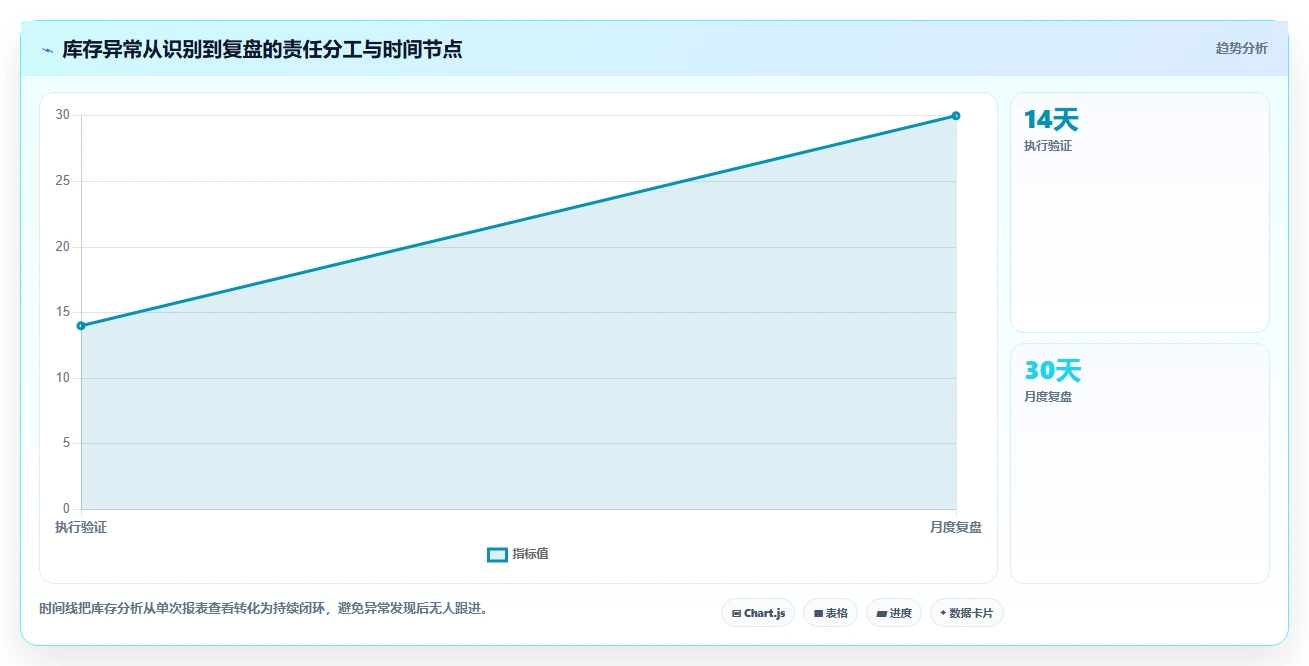Click the 执行验证 card label
The image size is (1309, 666).
1048,146
